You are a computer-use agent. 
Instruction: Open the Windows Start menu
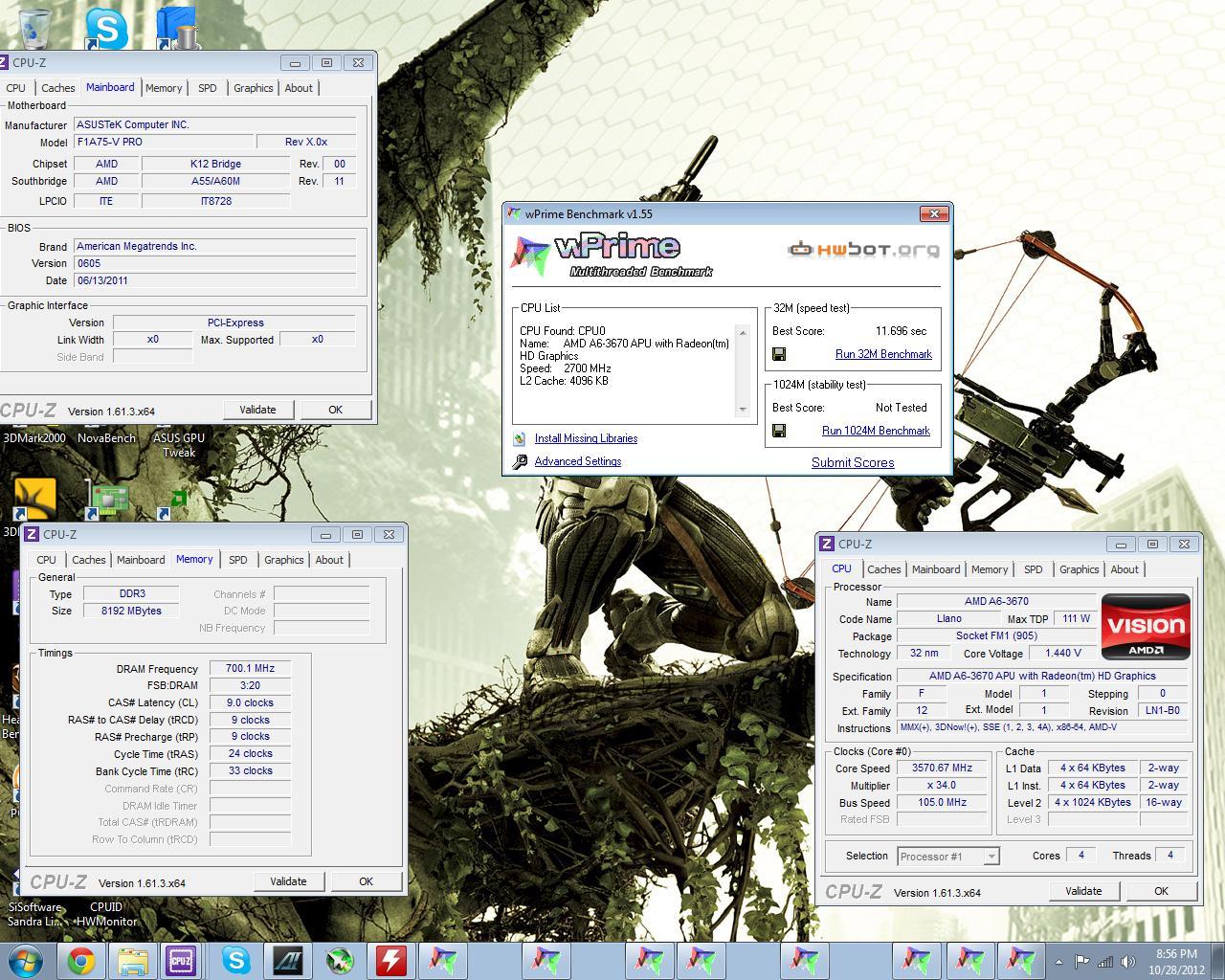click(26, 960)
